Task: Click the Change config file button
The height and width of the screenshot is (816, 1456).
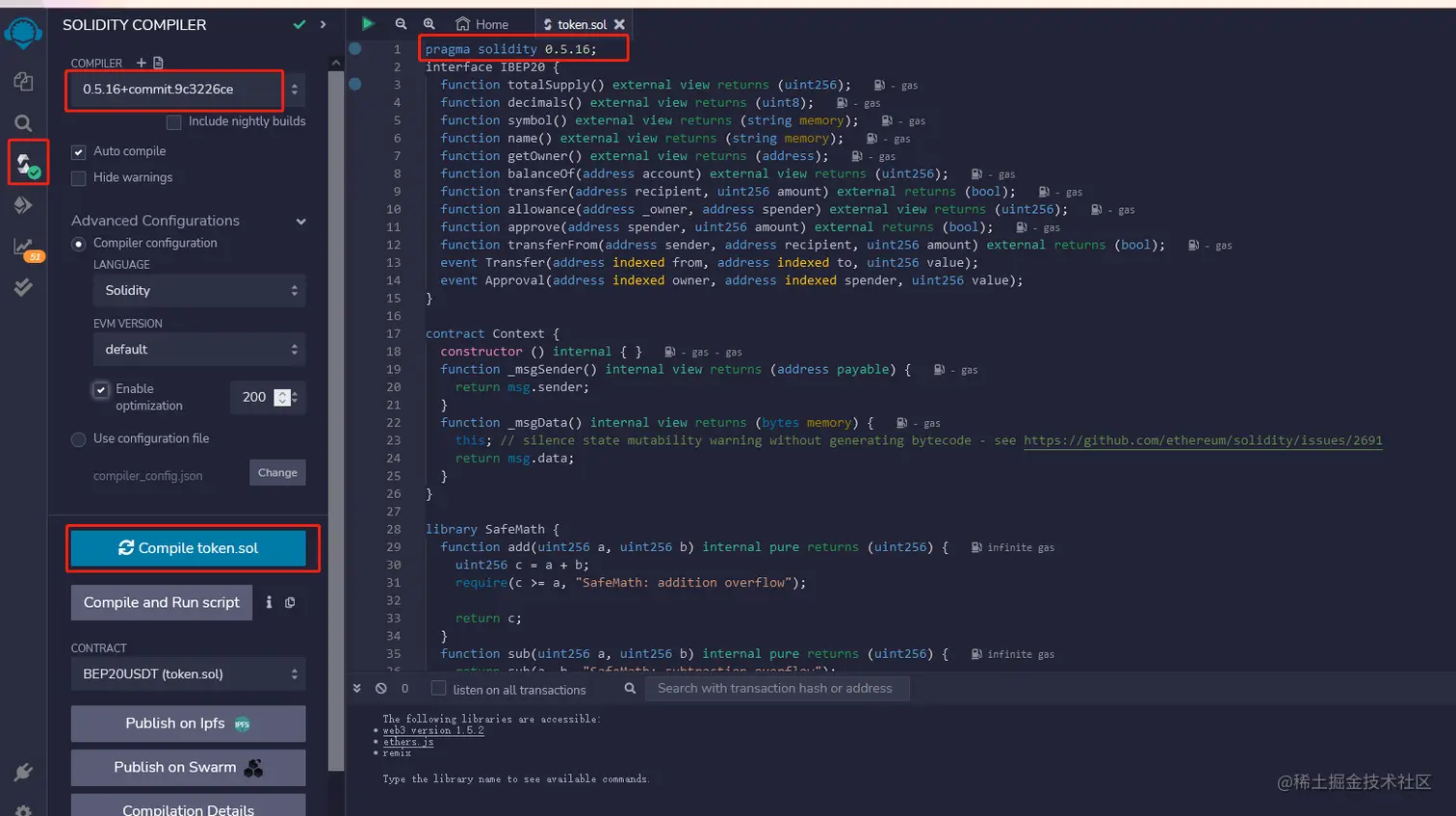Action: 277,473
